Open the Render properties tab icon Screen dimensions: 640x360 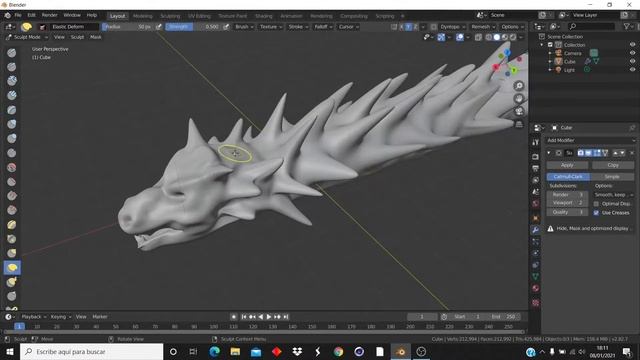536,156
